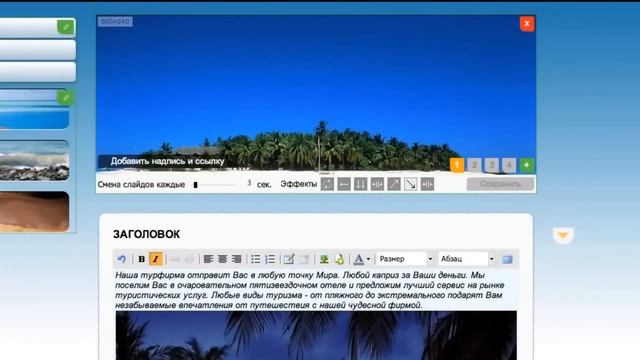Click the second blank sidebar item
Image resolution: width=640 pixels, height=360 pixels.
(38, 50)
